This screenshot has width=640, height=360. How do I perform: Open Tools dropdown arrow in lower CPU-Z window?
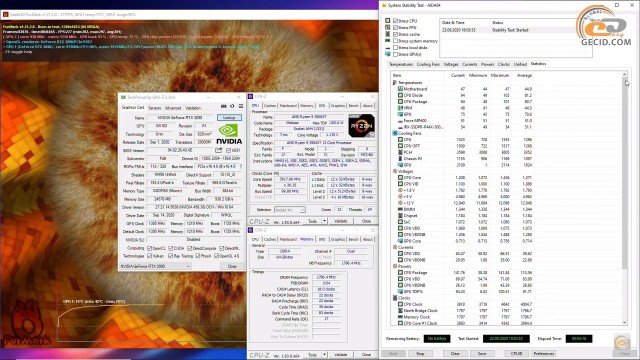pyautogui.click(x=324, y=355)
